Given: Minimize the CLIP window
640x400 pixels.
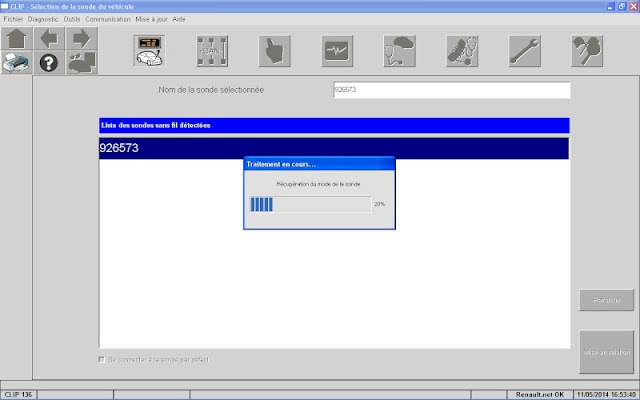Looking at the screenshot, I should click(610, 7).
